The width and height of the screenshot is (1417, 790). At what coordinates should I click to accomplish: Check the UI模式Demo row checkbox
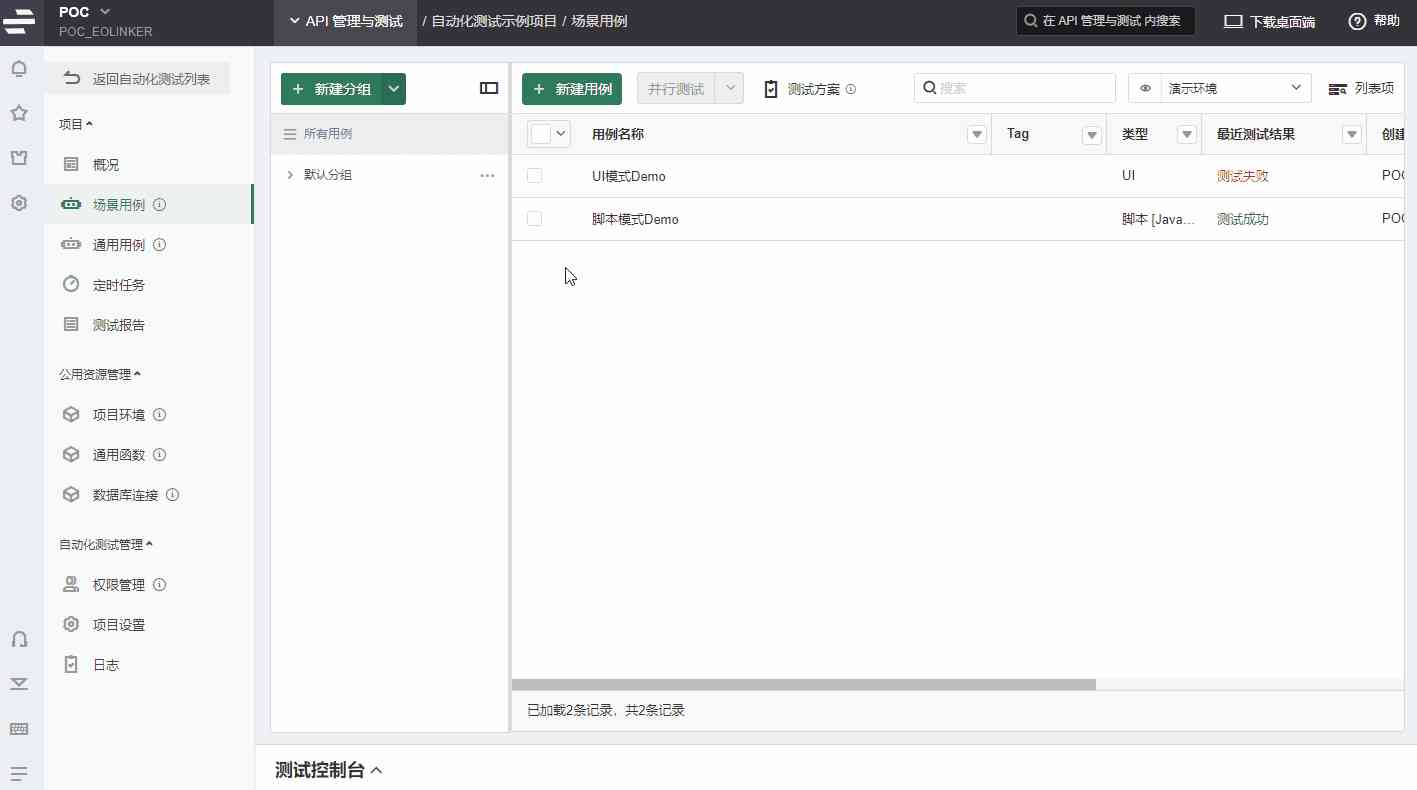534,175
